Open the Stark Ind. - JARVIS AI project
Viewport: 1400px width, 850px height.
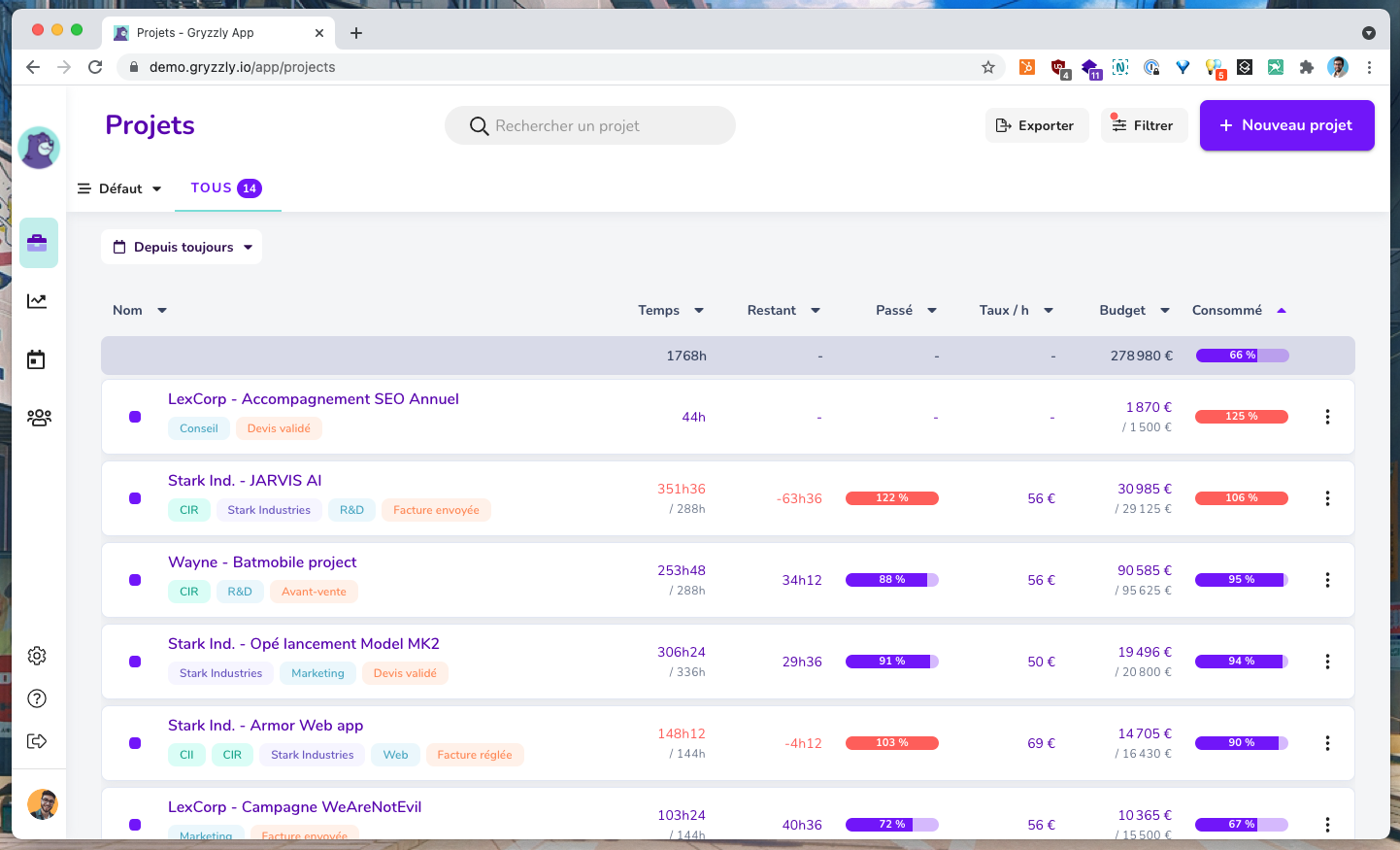pos(245,481)
